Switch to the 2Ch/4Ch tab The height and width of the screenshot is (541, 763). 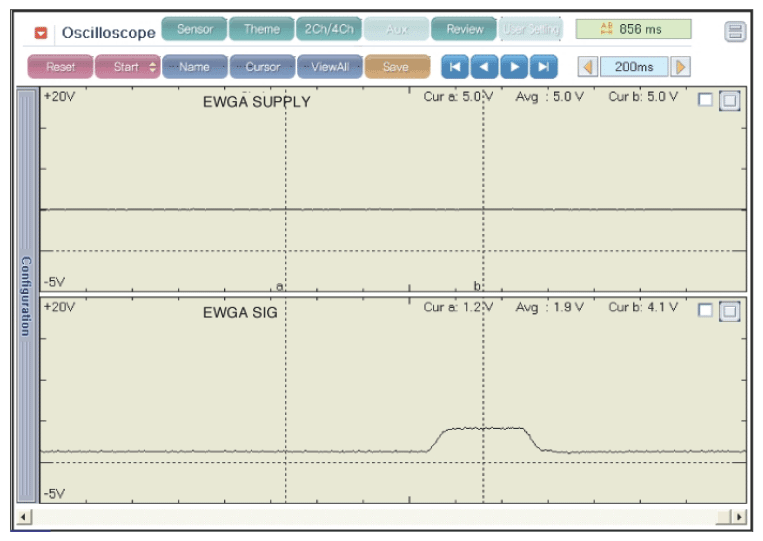(329, 29)
